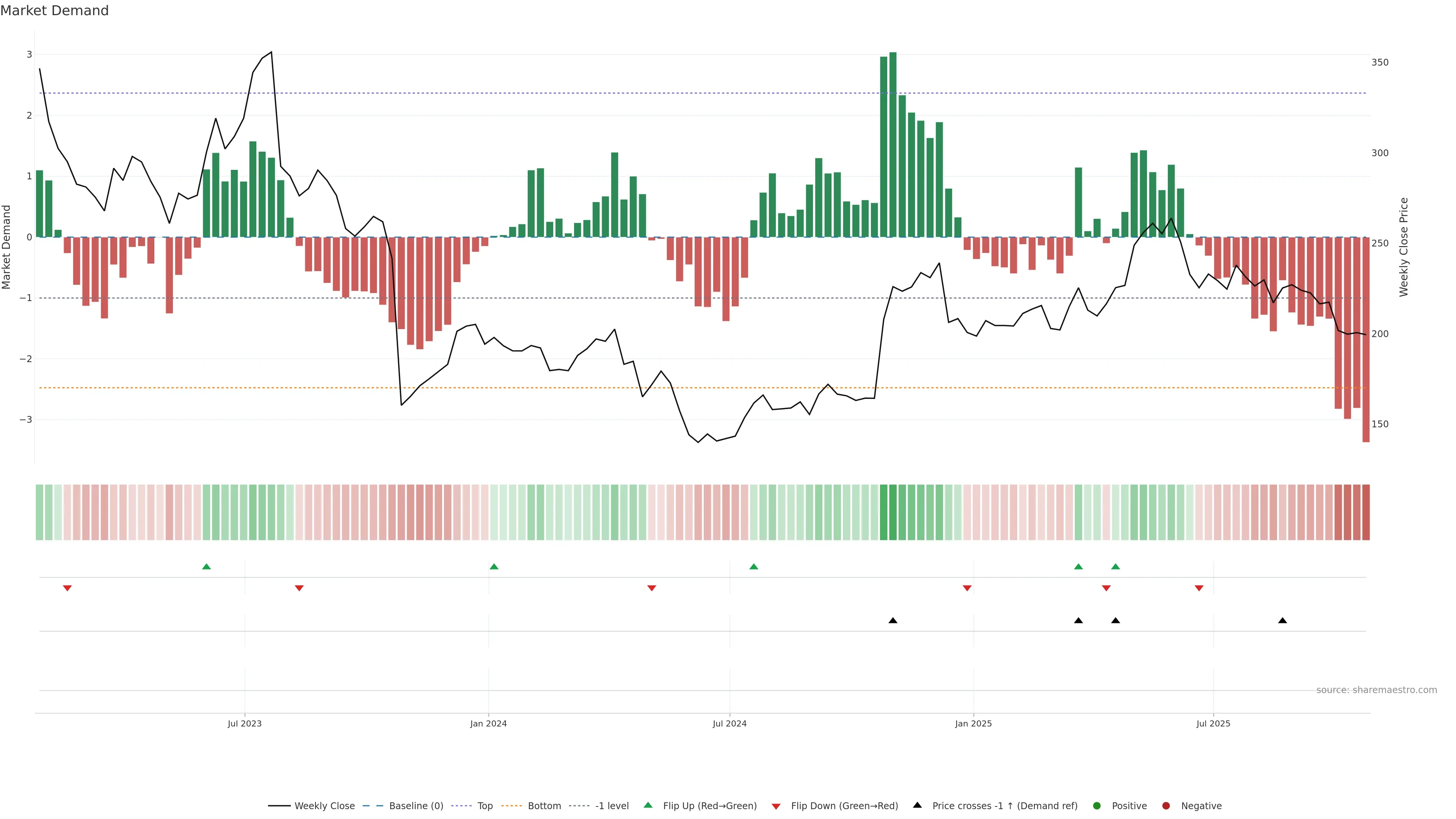This screenshot has width=1456, height=819.
Task: Click the red Flip Down legend triangle
Action: tap(776, 806)
